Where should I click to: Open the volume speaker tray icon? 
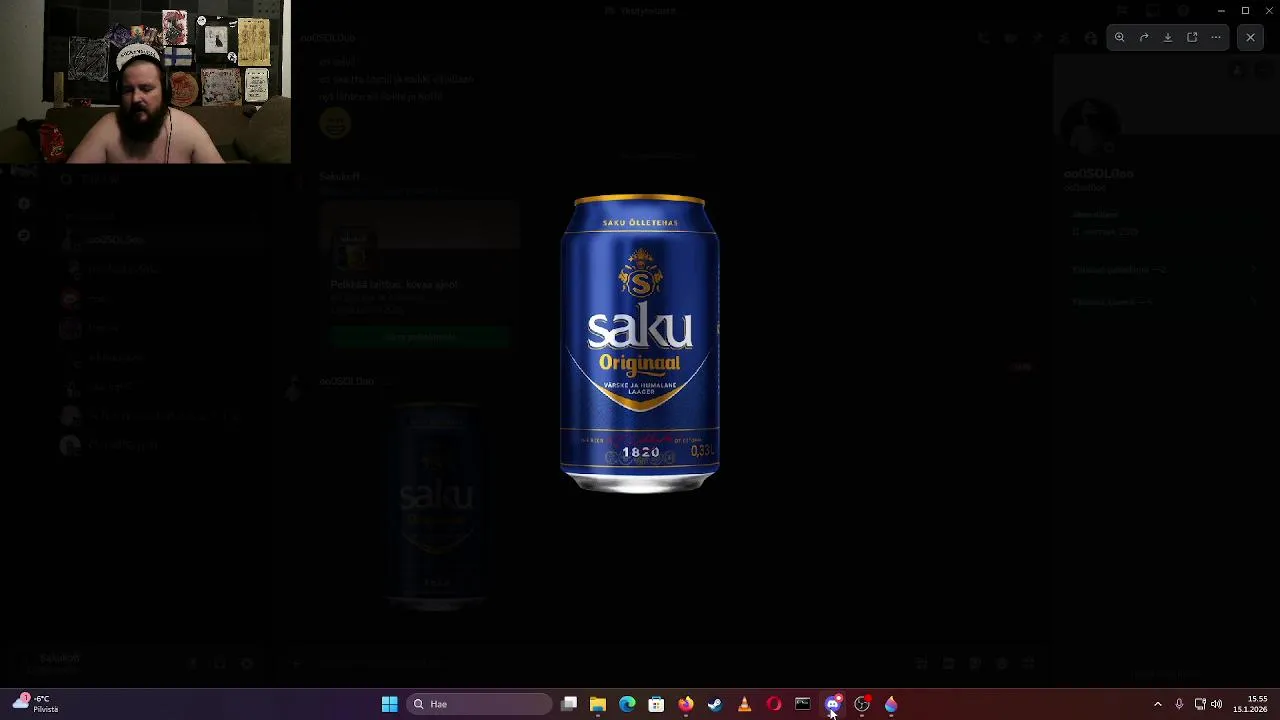click(x=1216, y=704)
